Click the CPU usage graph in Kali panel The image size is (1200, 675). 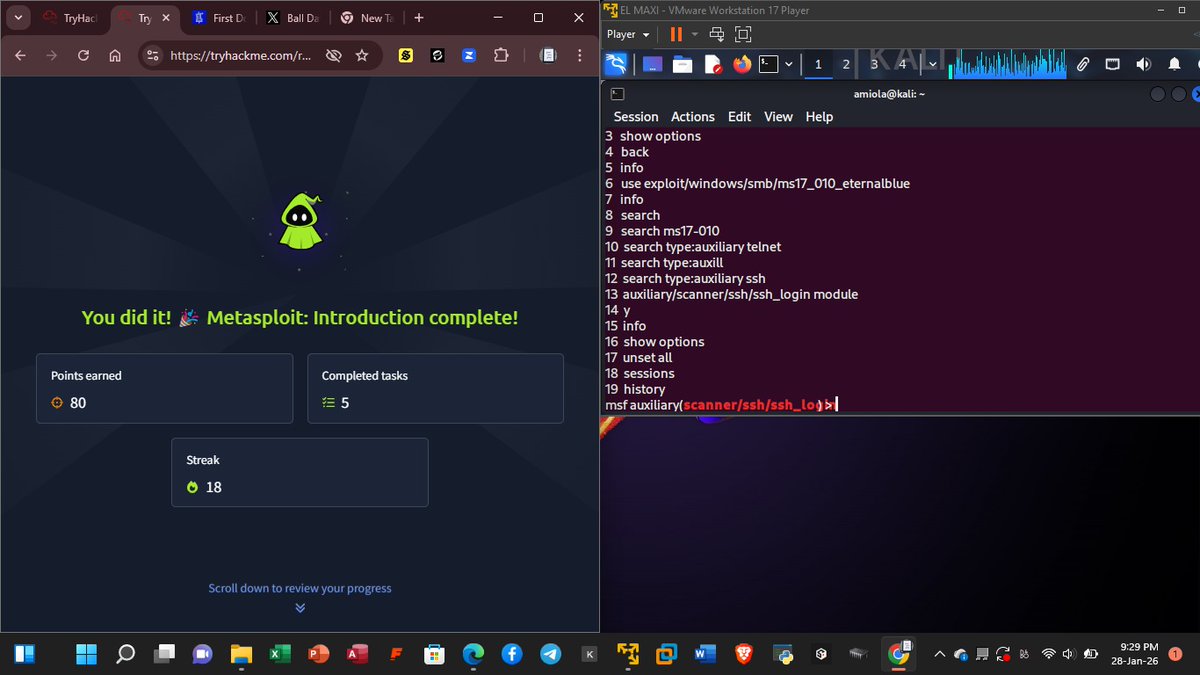click(1008, 64)
